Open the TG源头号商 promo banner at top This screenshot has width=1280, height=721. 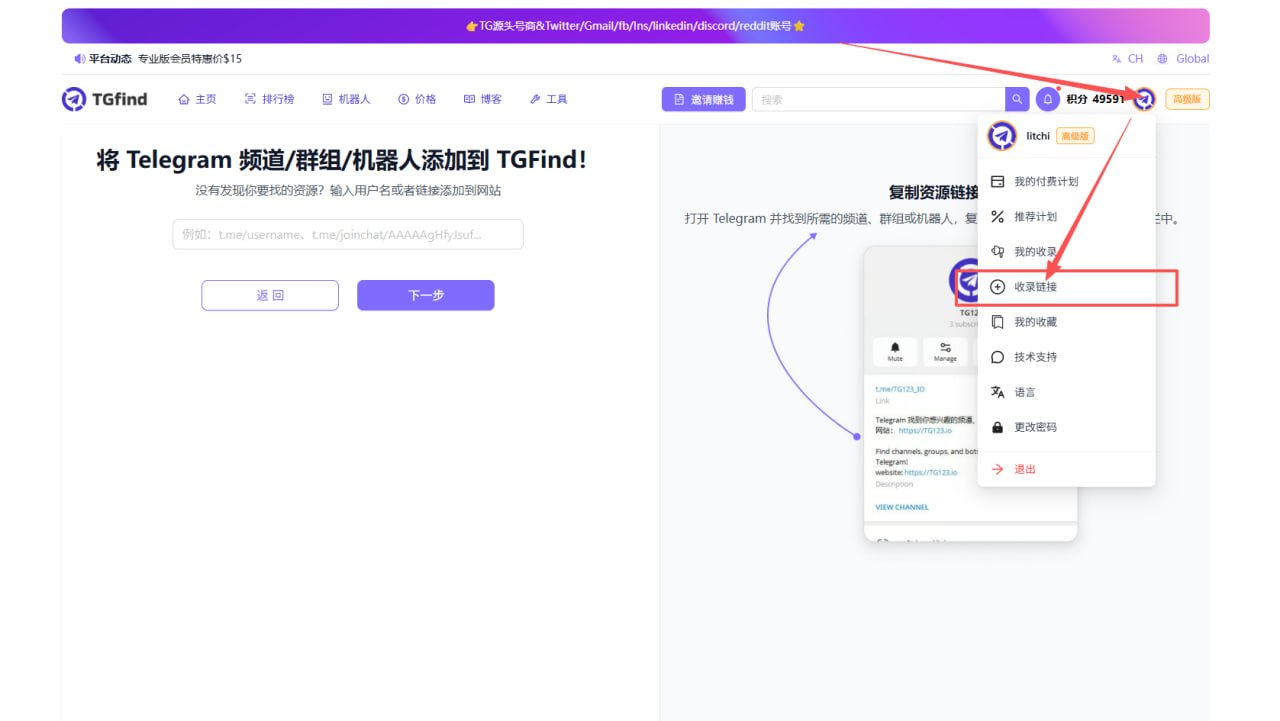click(x=635, y=26)
